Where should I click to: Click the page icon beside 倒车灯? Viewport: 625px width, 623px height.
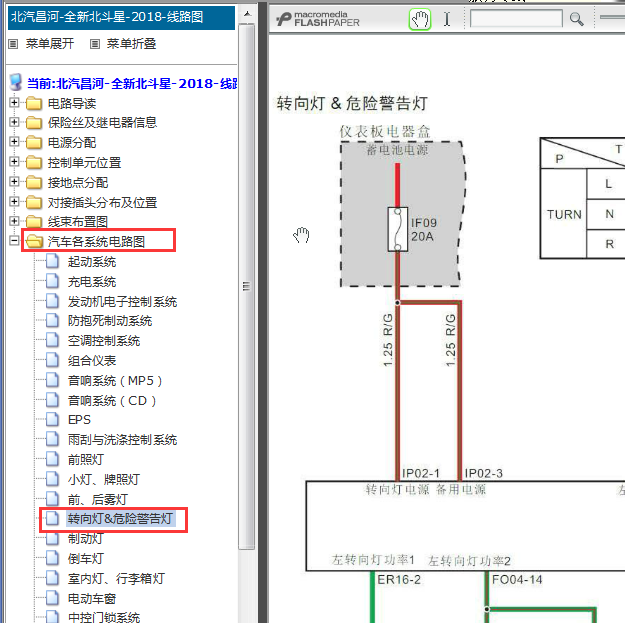click(x=52, y=558)
